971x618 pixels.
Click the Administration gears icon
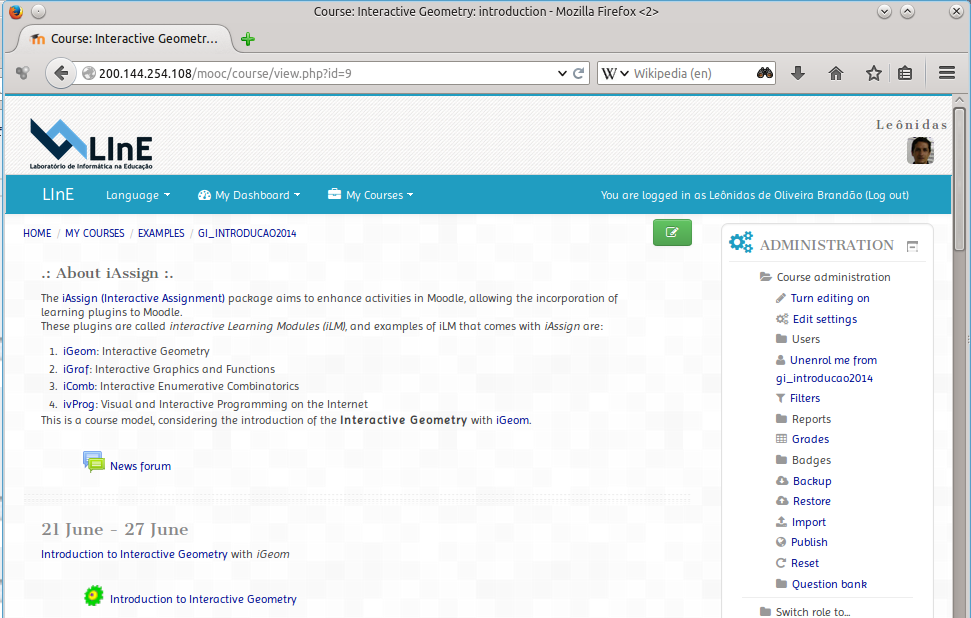pos(741,242)
